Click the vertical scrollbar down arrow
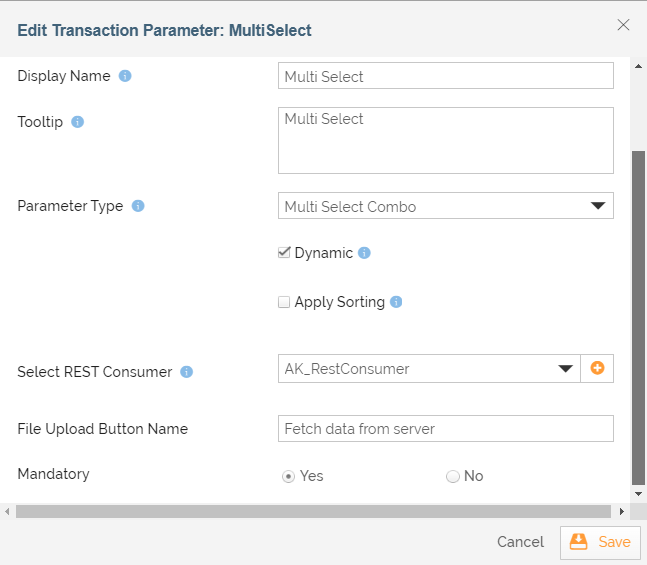The width and height of the screenshot is (647, 565). 638,494
